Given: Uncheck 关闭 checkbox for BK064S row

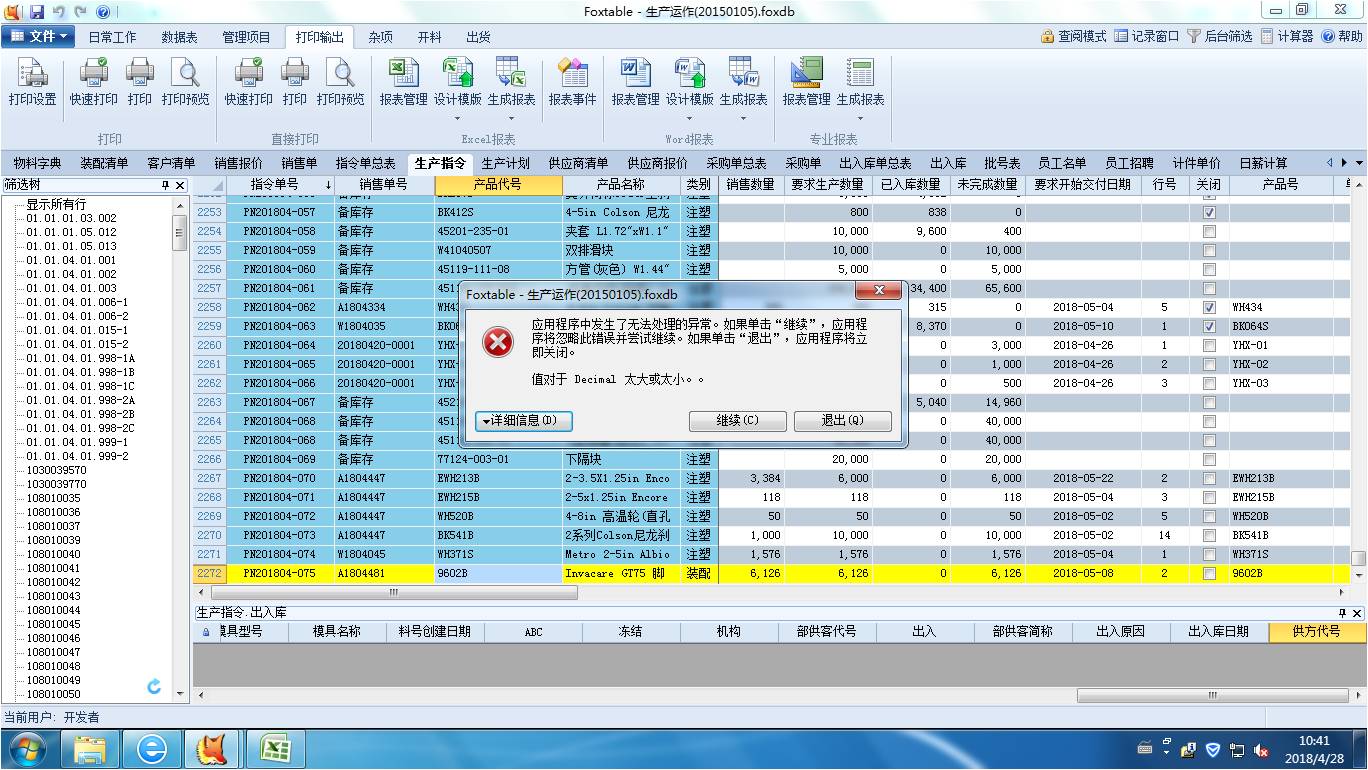Looking at the screenshot, I should pyautogui.click(x=1209, y=327).
